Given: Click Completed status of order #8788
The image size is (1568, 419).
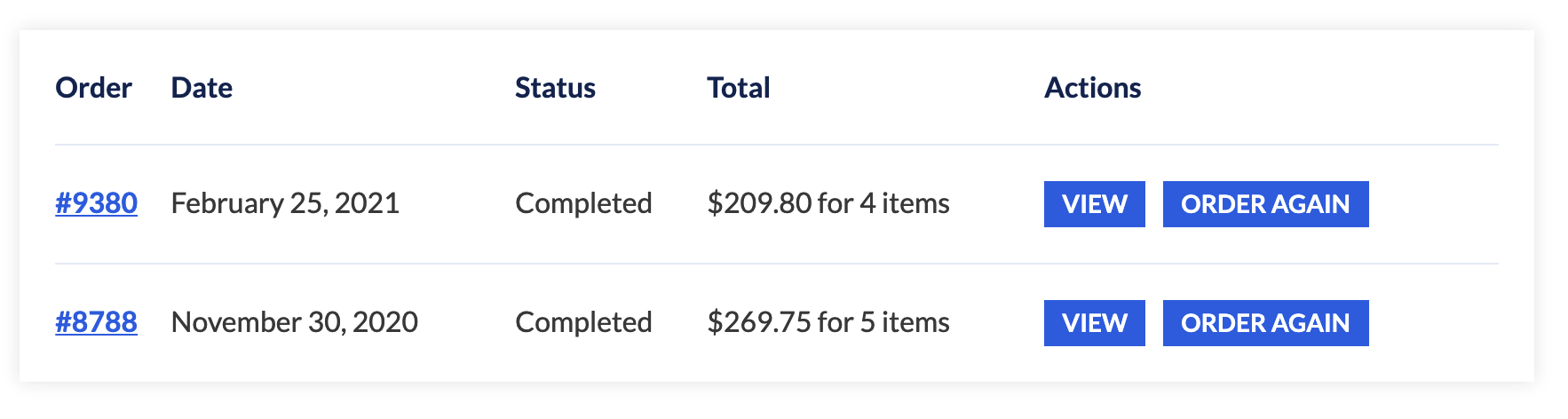Looking at the screenshot, I should [583, 322].
